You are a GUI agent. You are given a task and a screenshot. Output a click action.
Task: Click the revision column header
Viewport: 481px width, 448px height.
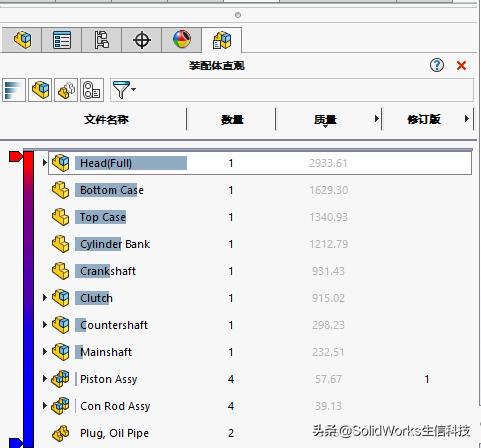click(x=424, y=119)
